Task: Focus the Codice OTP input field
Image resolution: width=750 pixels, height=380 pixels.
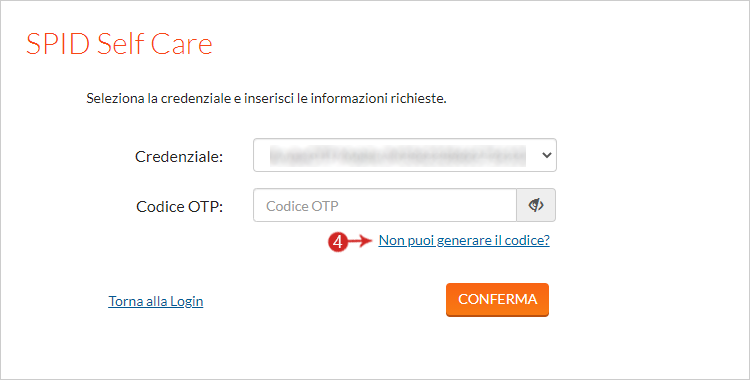Action: click(385, 205)
